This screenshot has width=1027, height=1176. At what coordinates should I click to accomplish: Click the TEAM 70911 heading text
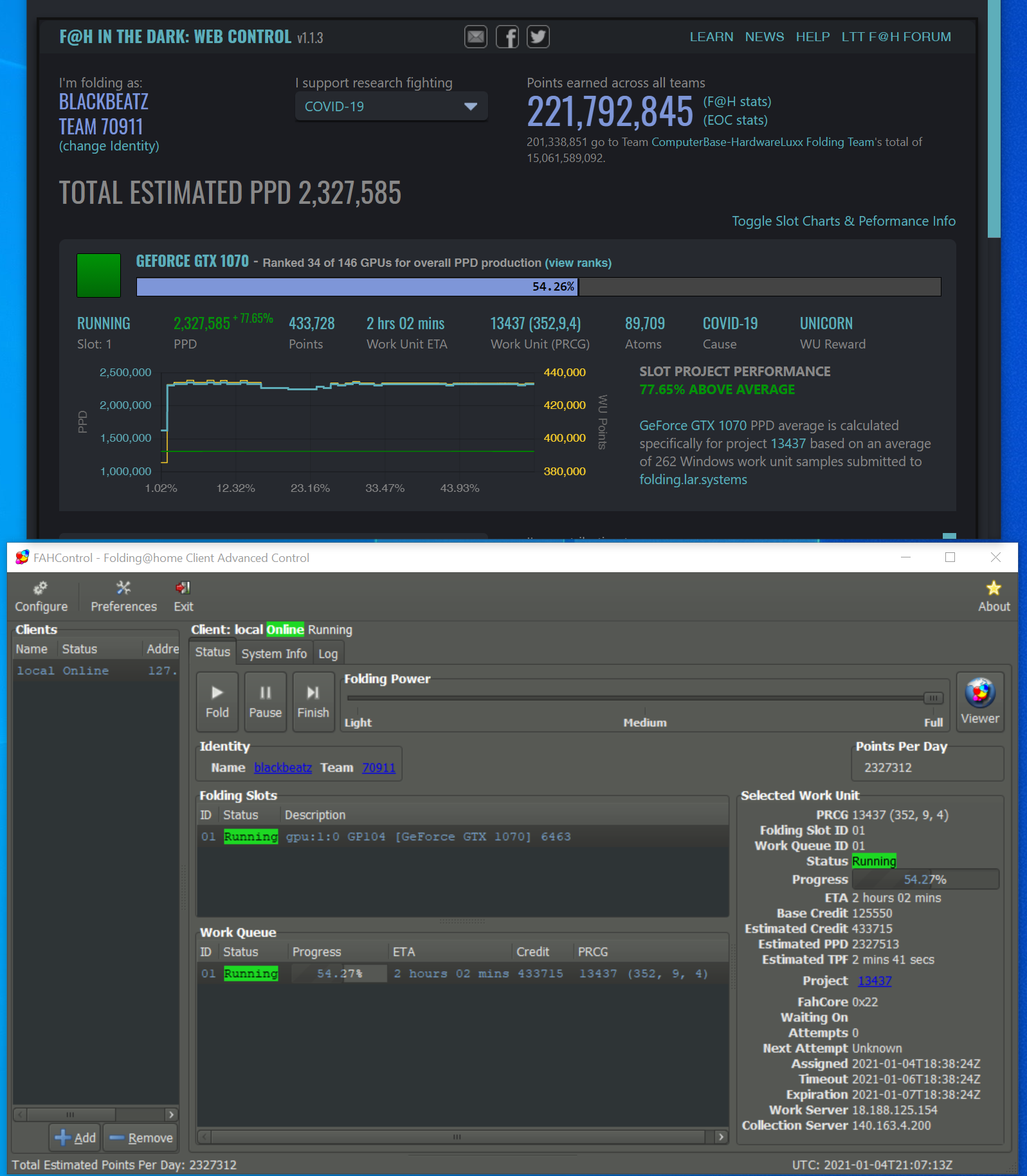pyautogui.click(x=101, y=127)
